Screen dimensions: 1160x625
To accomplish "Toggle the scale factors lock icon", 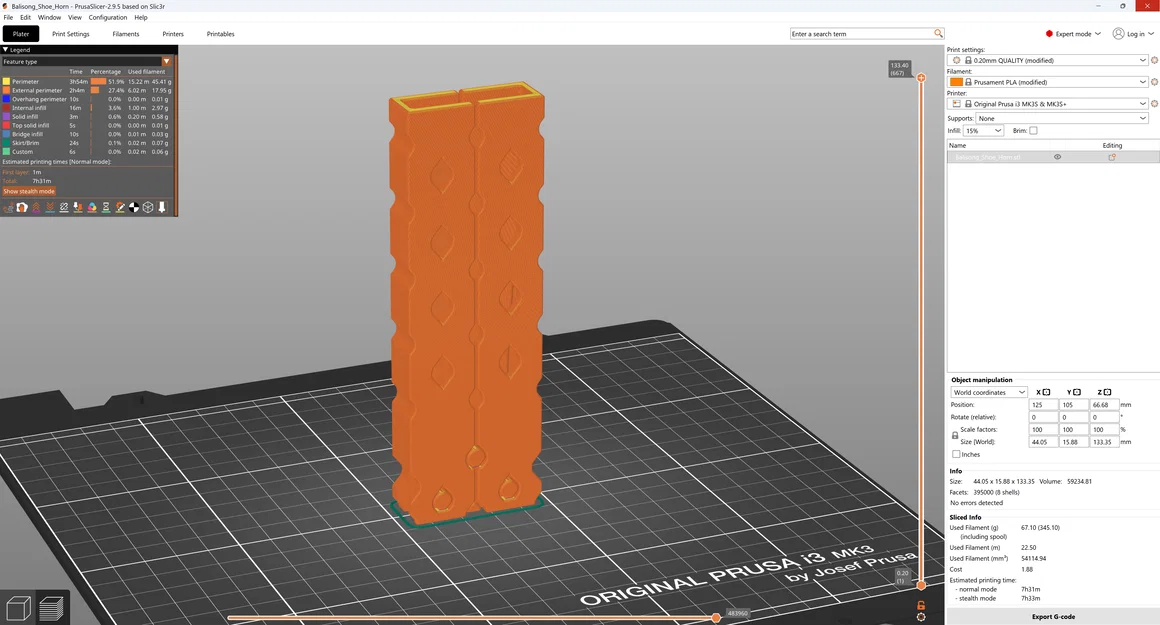I will (955, 436).
